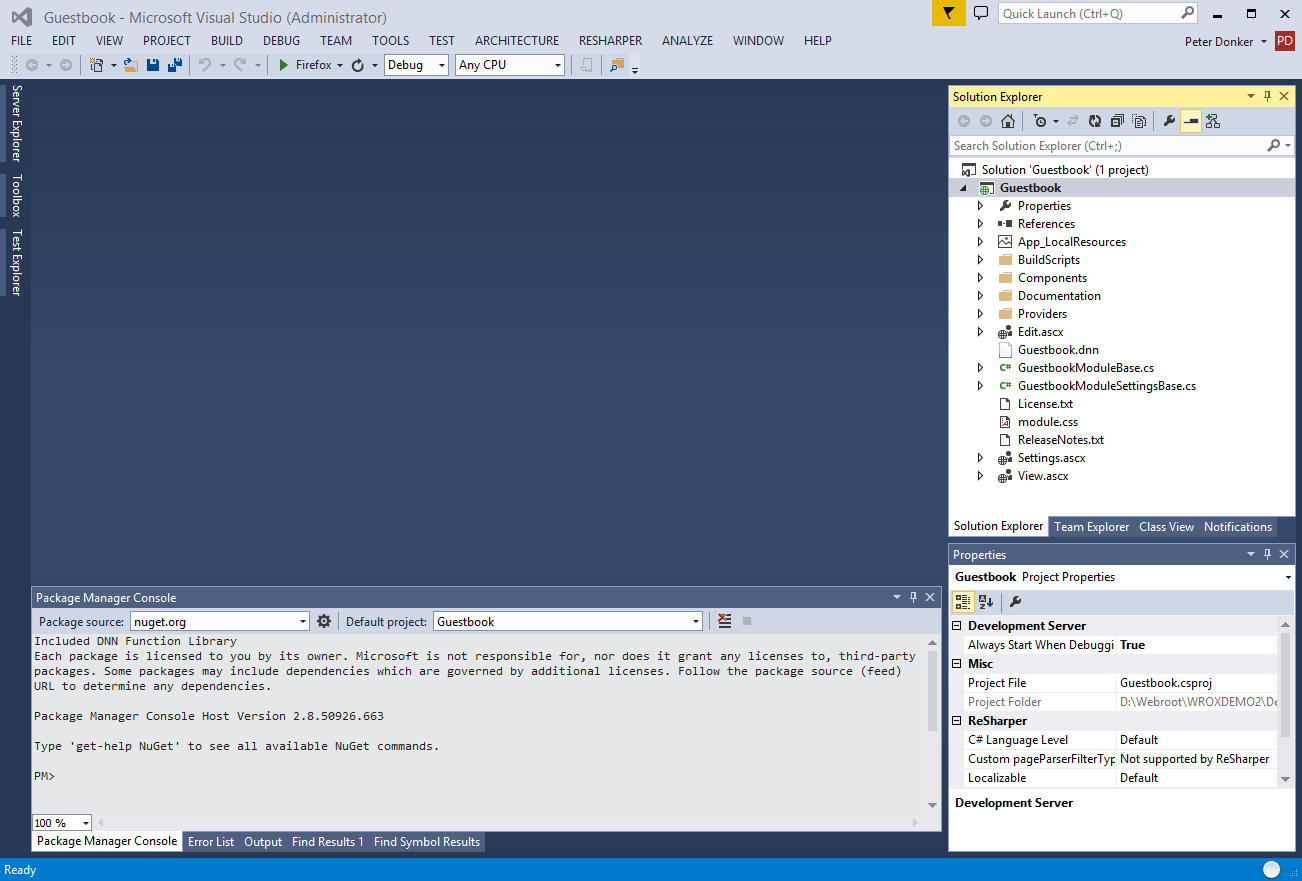
Task: Toggle auto-hide pin on Package Manager Console
Action: (x=913, y=597)
